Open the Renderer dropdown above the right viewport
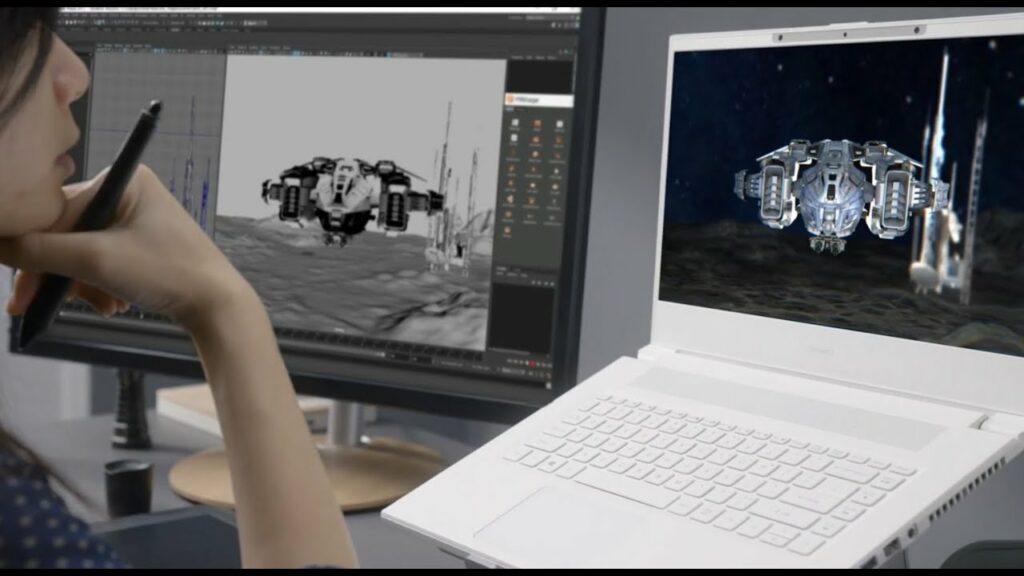 coord(272,47)
